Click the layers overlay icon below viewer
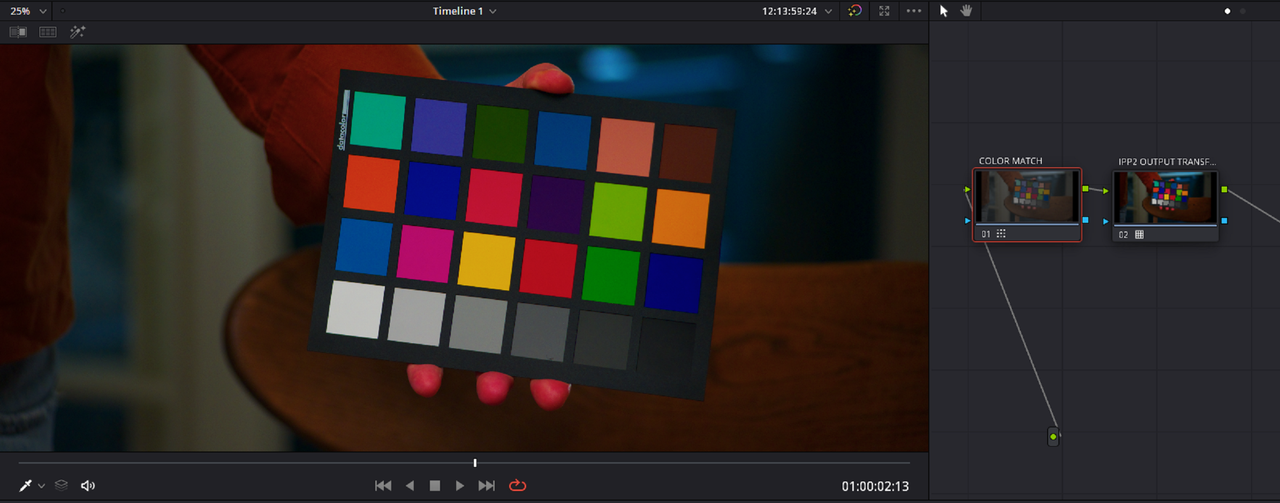Viewport: 1280px width, 503px height. pos(61,485)
